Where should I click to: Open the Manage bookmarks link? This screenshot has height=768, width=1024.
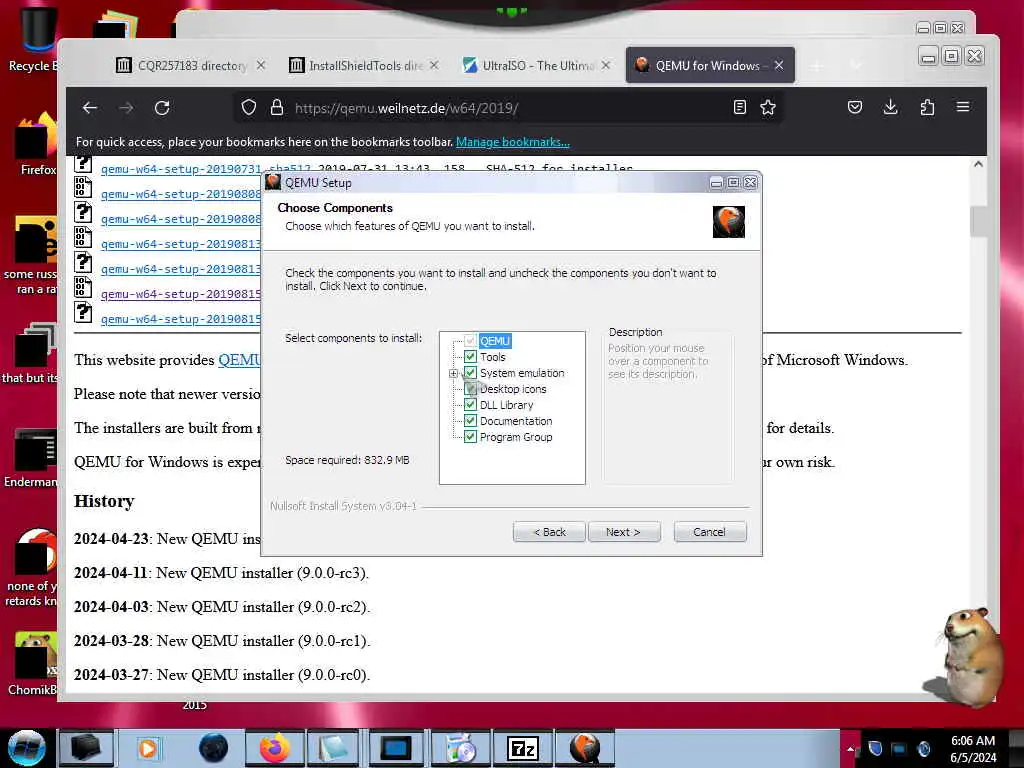[513, 142]
